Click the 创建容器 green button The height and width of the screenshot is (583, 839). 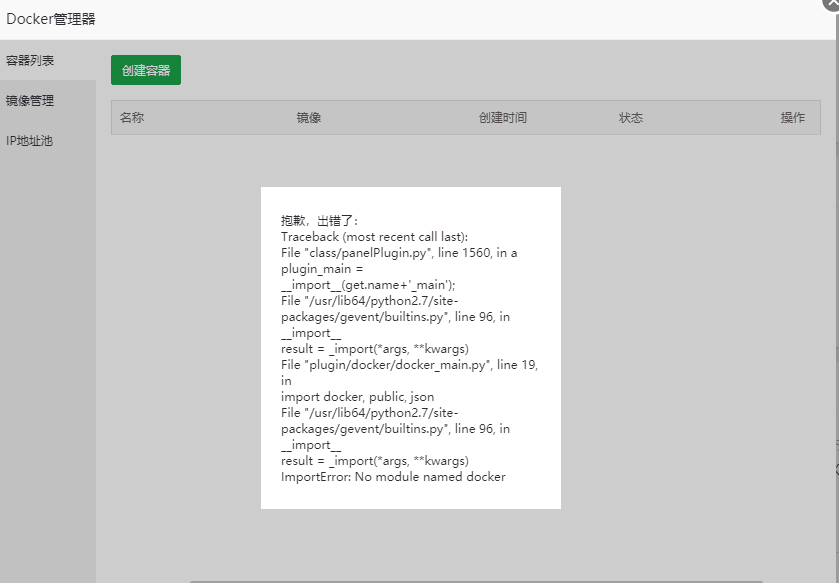146,70
